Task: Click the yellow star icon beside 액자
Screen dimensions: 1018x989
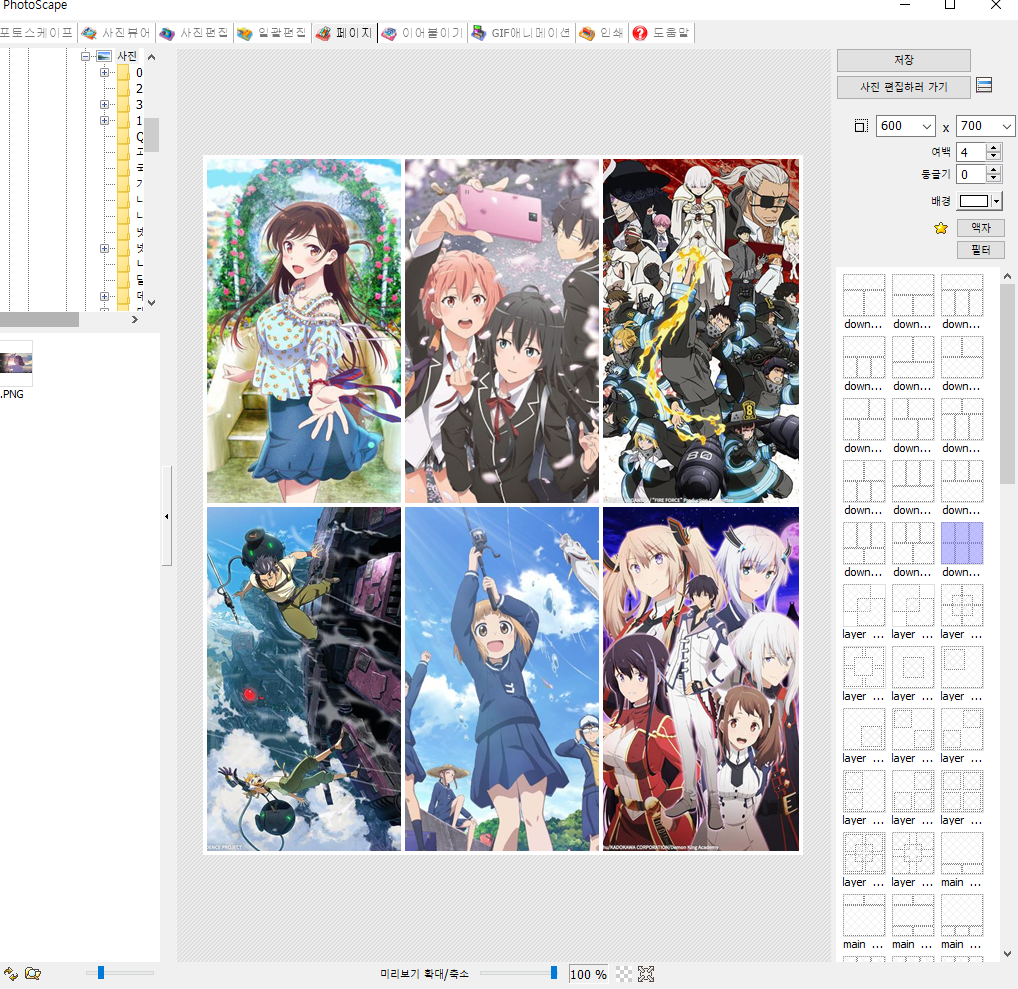Action: (941, 228)
